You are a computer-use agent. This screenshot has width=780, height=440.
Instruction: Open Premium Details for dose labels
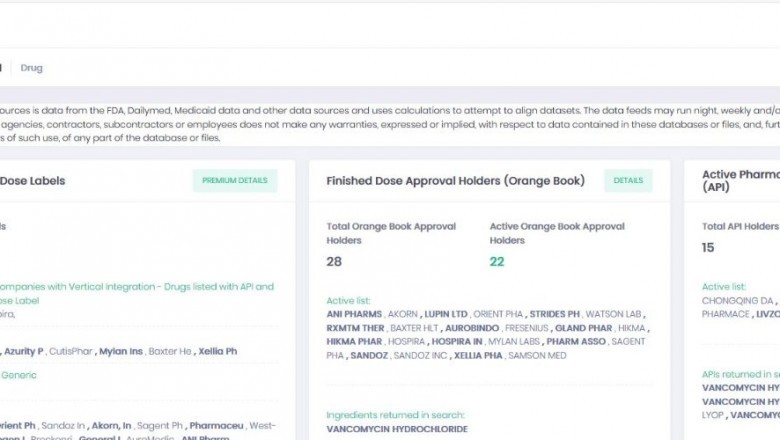[x=235, y=181]
